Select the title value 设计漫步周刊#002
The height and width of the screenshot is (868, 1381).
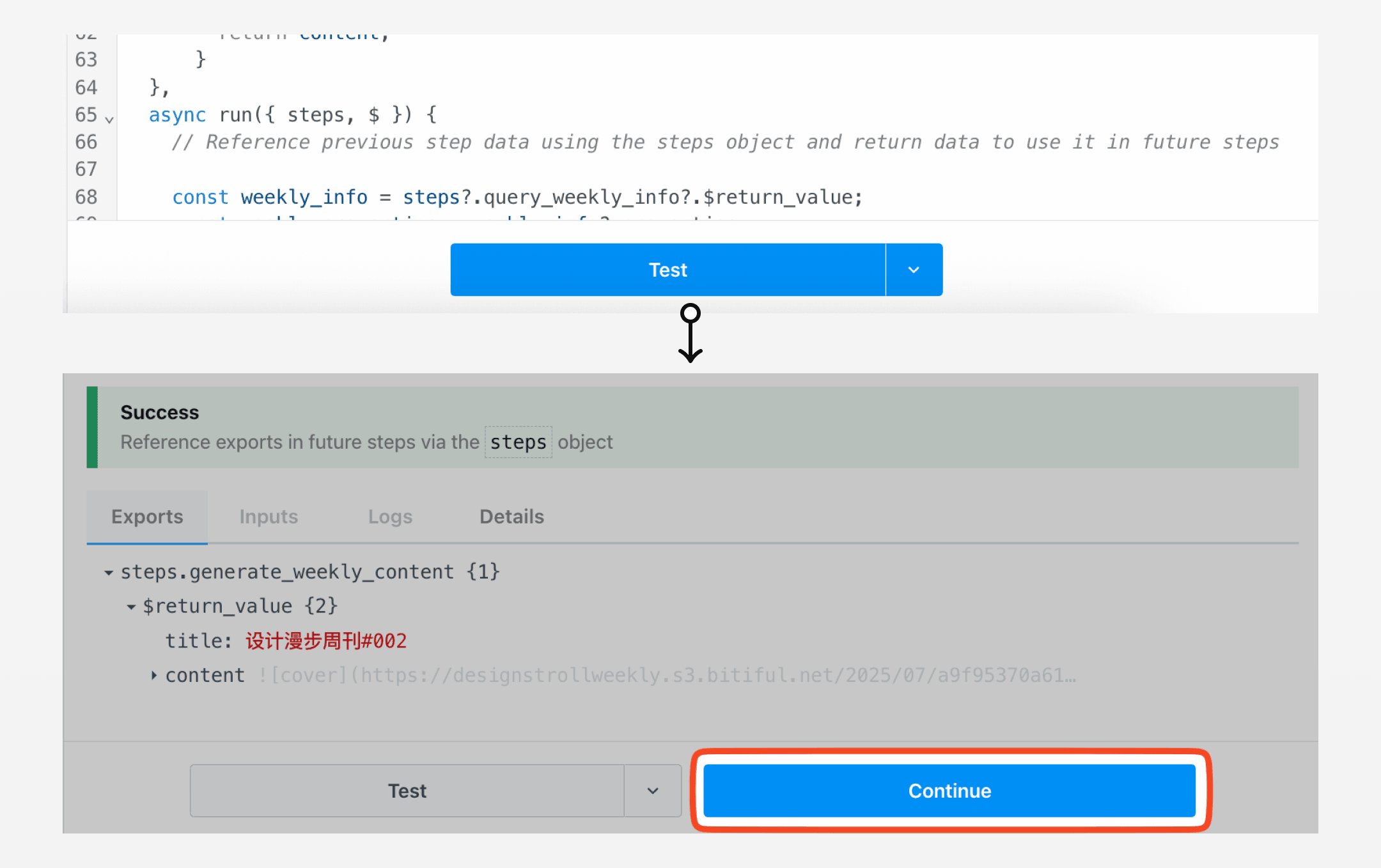pyautogui.click(x=326, y=641)
